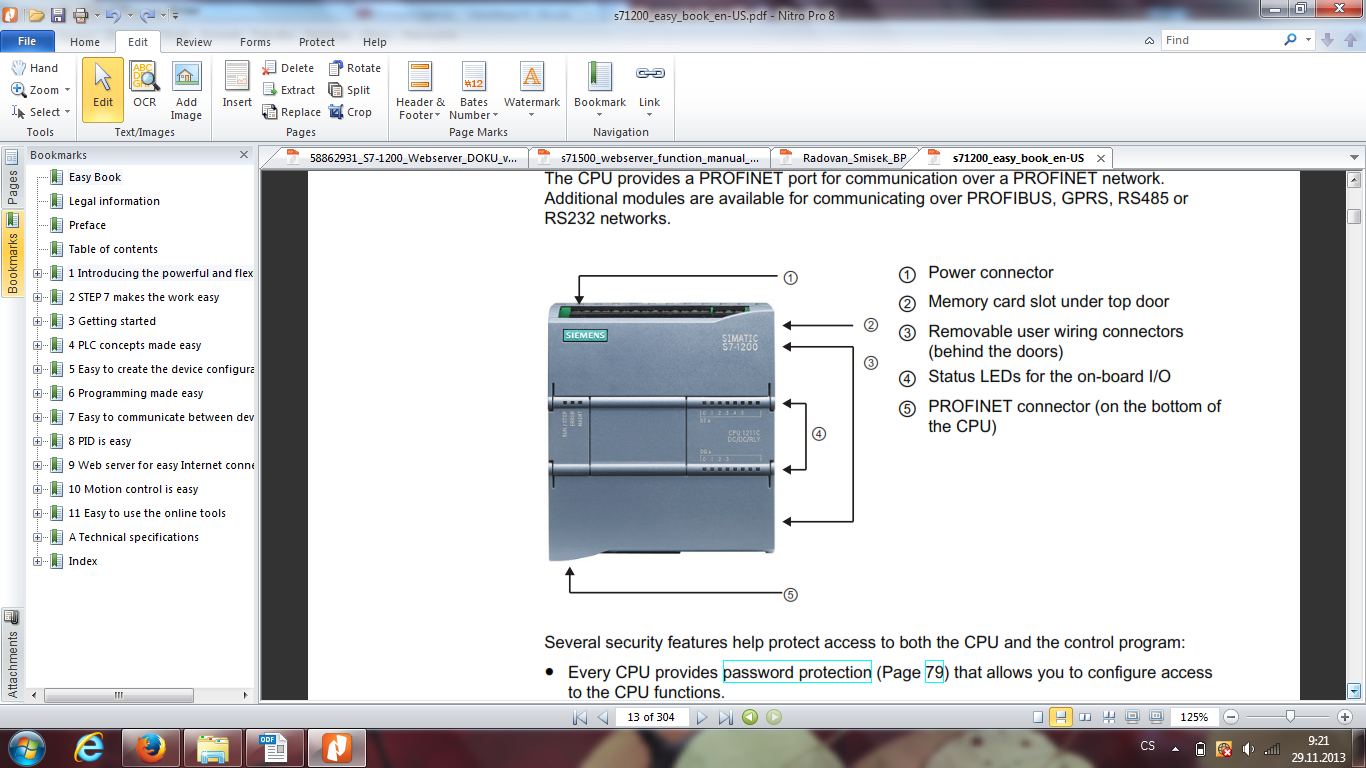
Task: Click Split document tool
Action: tap(350, 90)
